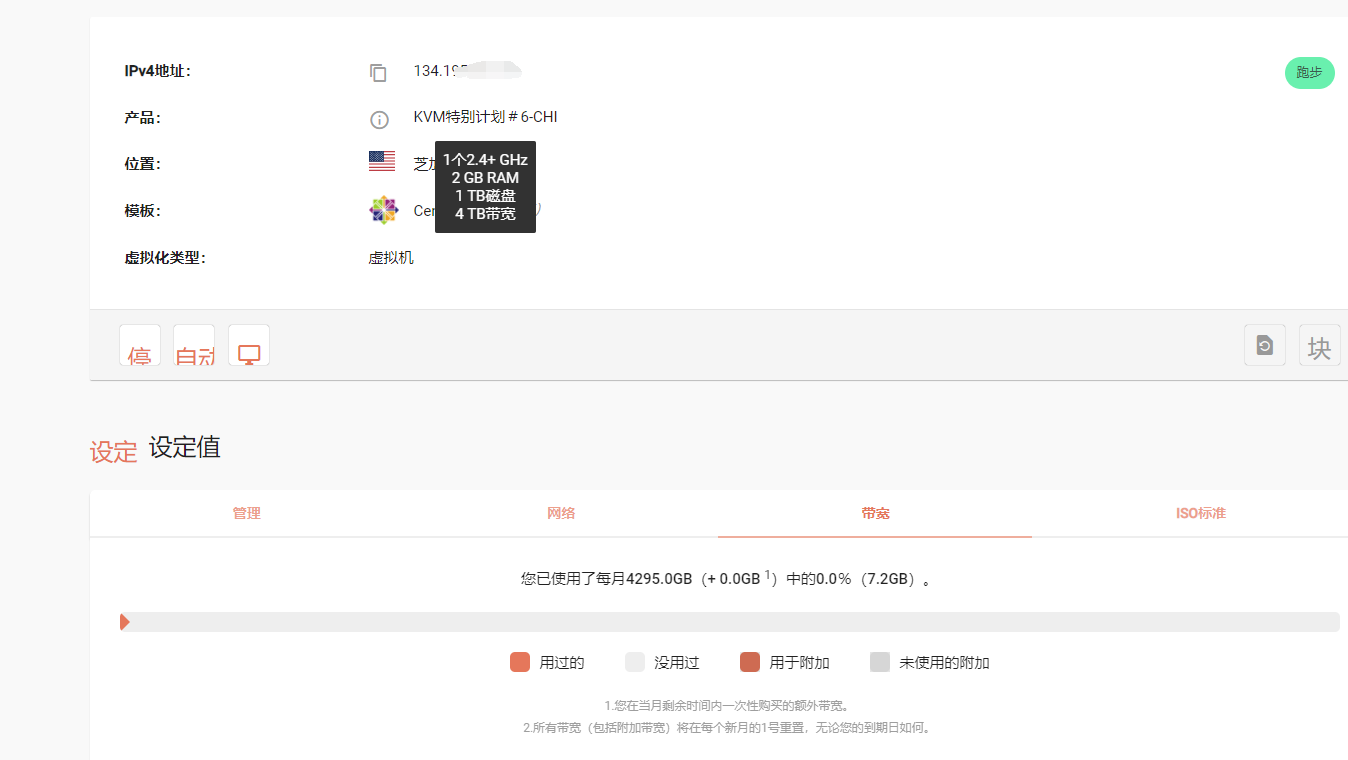1348x760 pixels.
Task: Open the 网络 tab
Action: (x=561, y=513)
